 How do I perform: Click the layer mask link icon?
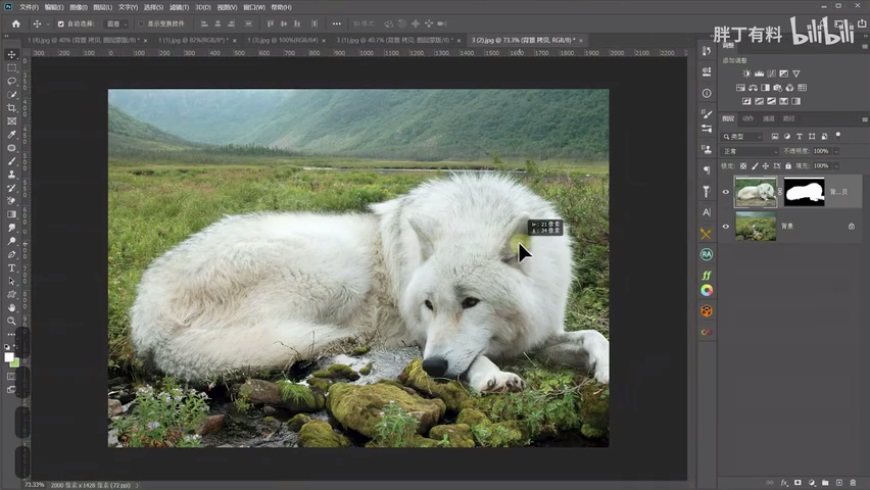pyautogui.click(x=780, y=192)
